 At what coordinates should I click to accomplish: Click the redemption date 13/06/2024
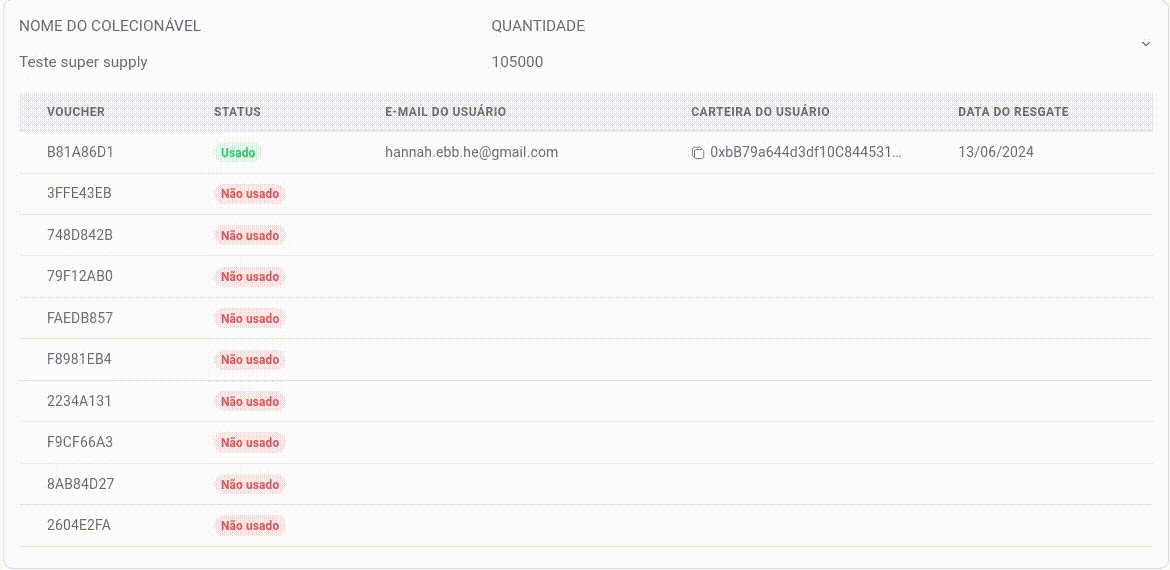(x=996, y=152)
